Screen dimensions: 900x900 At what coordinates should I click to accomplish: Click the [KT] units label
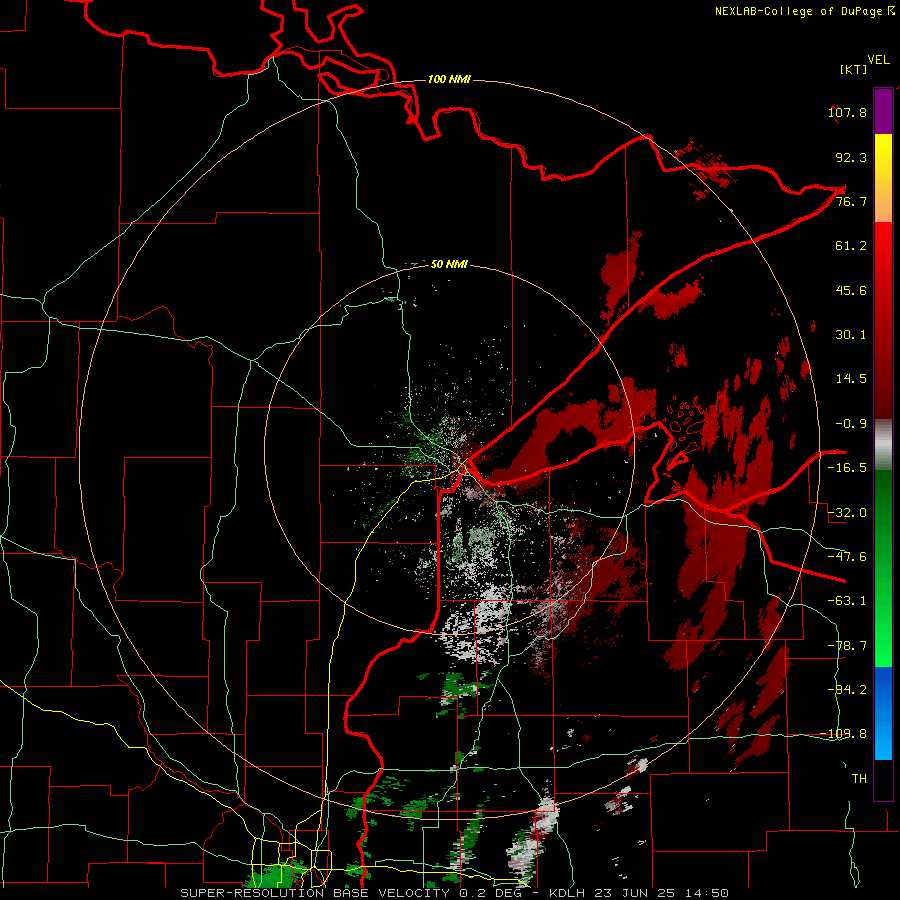point(854,69)
